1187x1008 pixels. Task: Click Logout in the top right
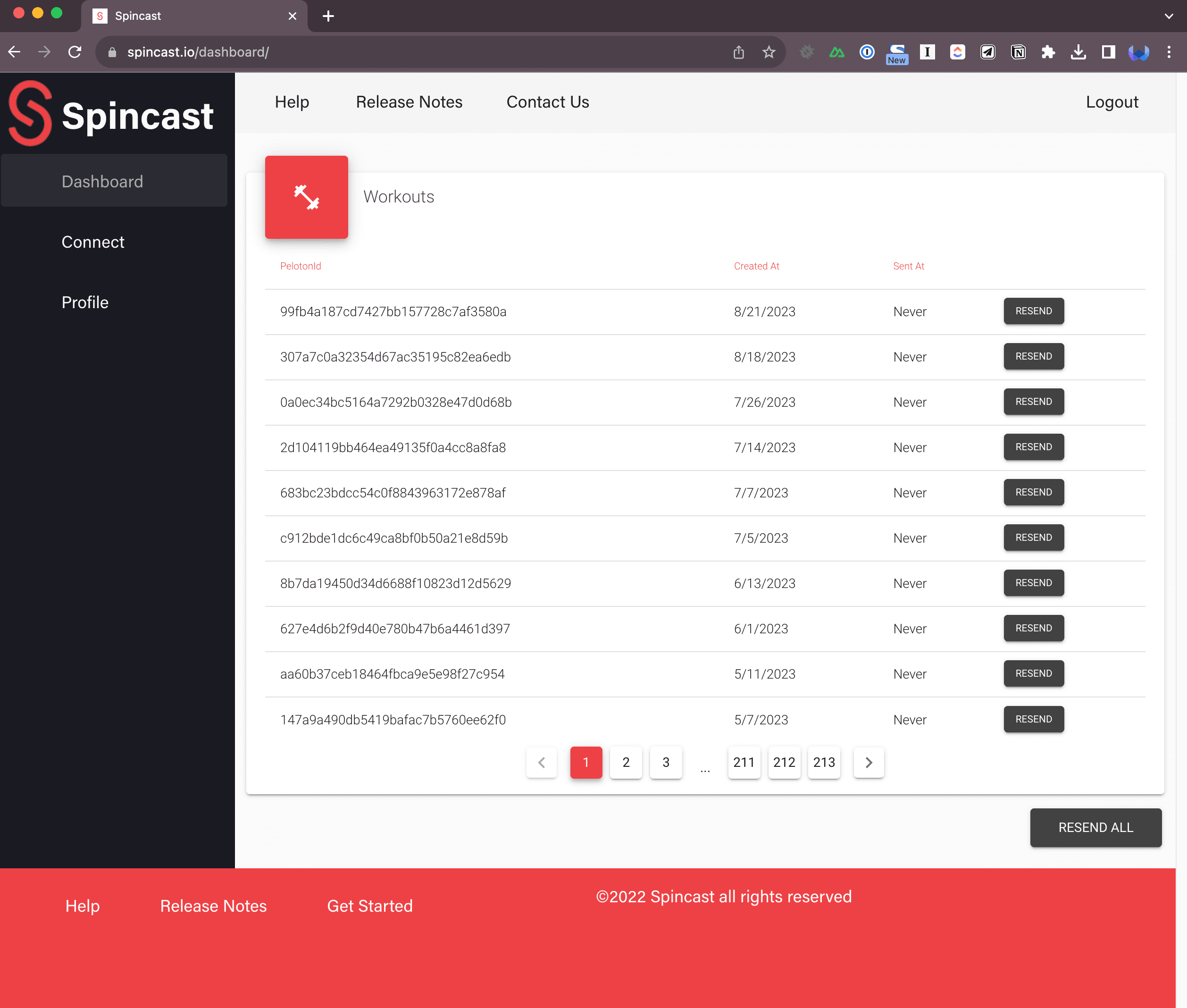point(1112,102)
